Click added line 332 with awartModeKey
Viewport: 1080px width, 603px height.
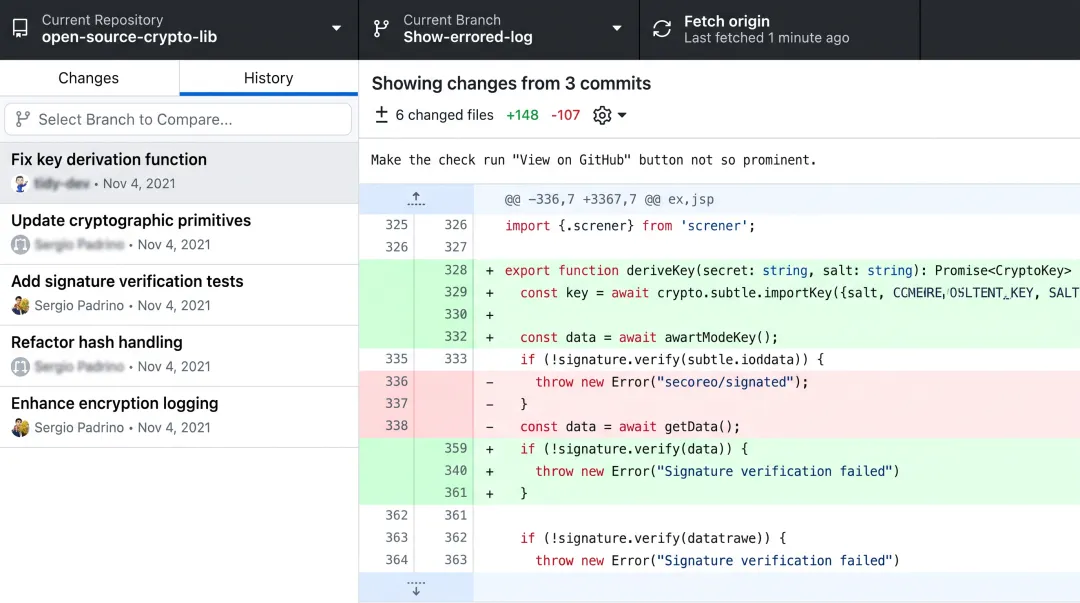(x=719, y=337)
